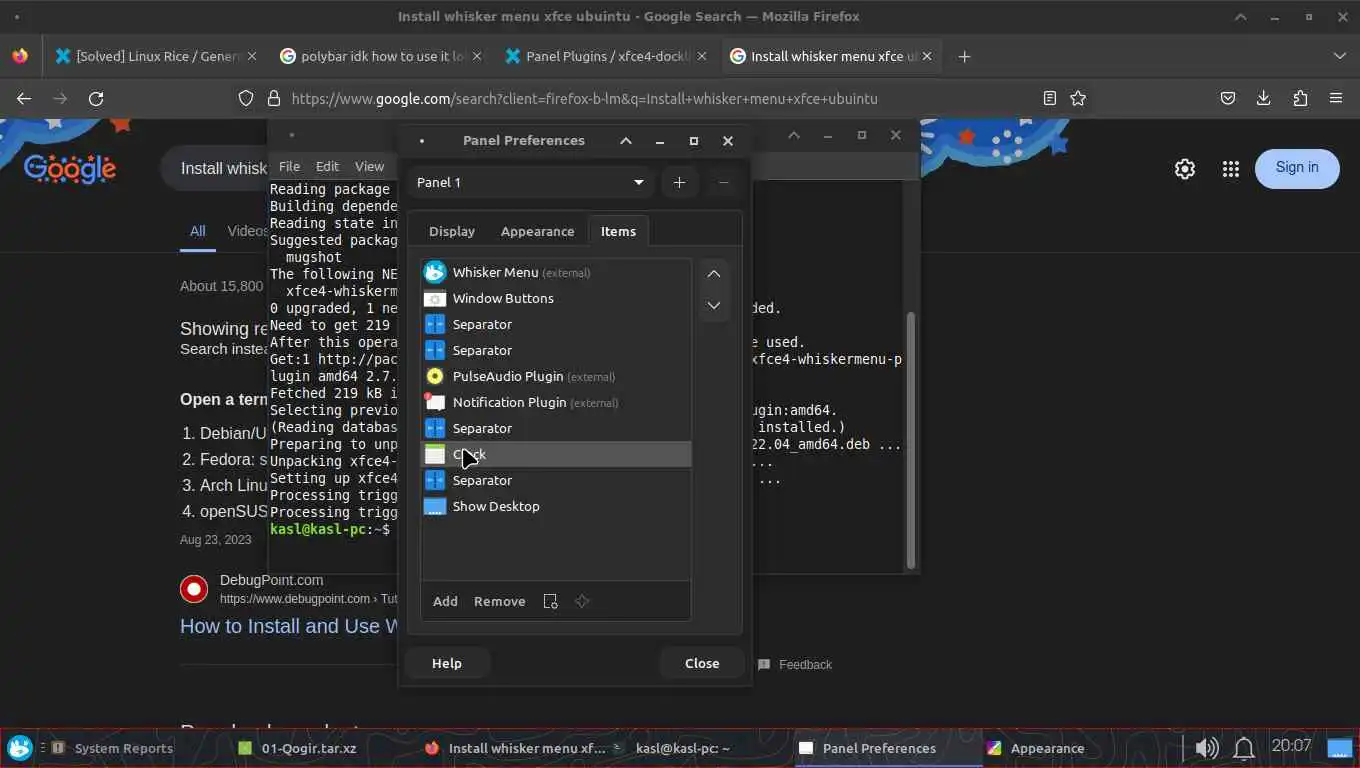1360x768 pixels.
Task: Move selected item up with arrow
Action: click(x=713, y=273)
